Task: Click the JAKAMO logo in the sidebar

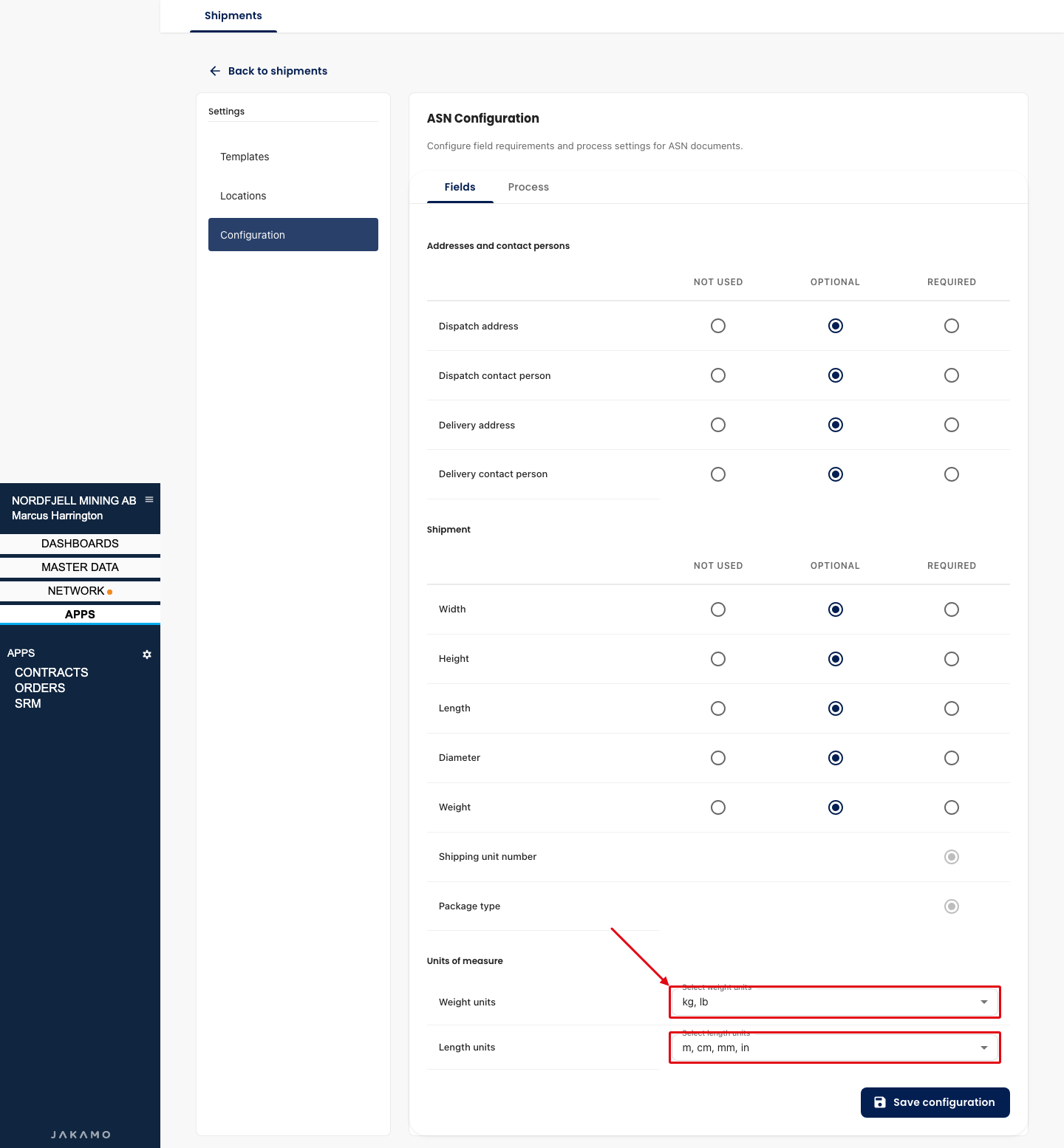Action: 81,1135
